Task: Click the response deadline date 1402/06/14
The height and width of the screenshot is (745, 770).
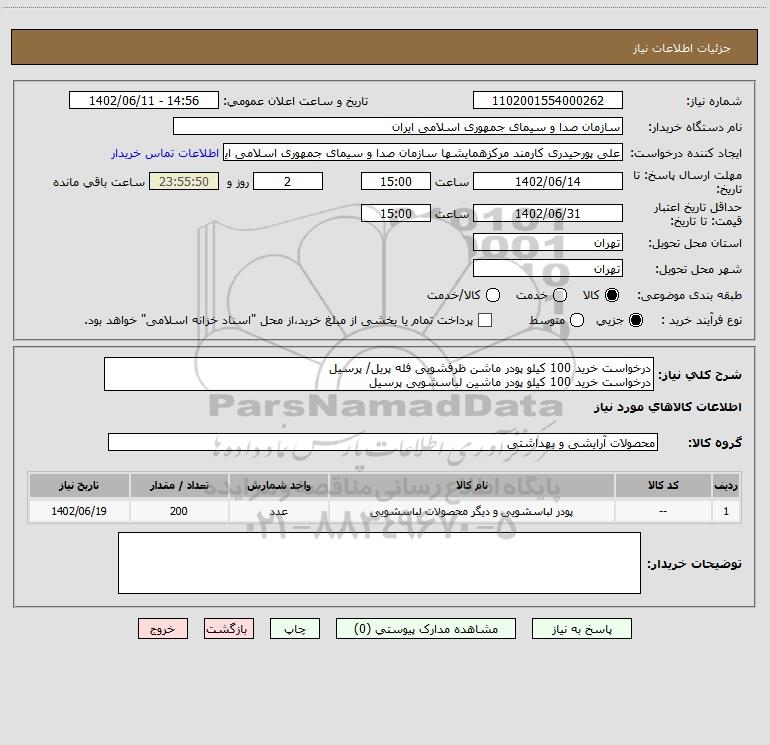Action: pyautogui.click(x=548, y=181)
